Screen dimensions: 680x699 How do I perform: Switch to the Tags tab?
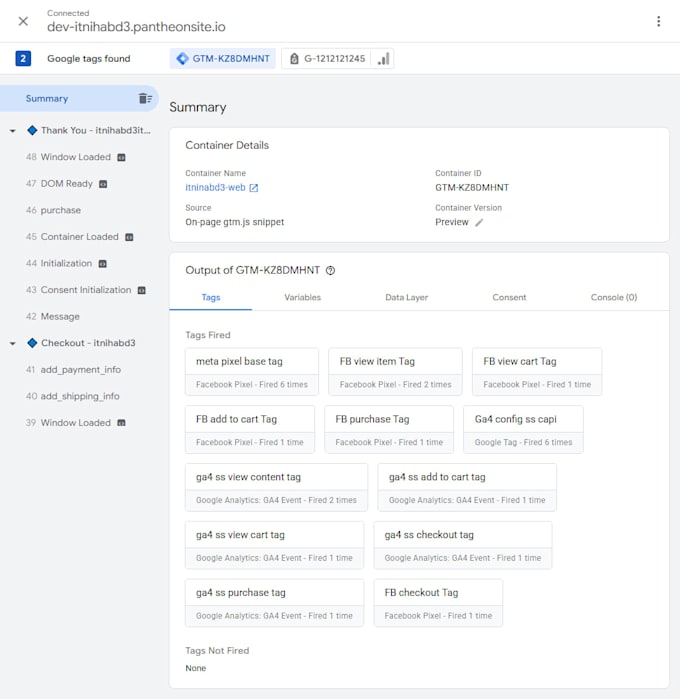pyautogui.click(x=211, y=297)
